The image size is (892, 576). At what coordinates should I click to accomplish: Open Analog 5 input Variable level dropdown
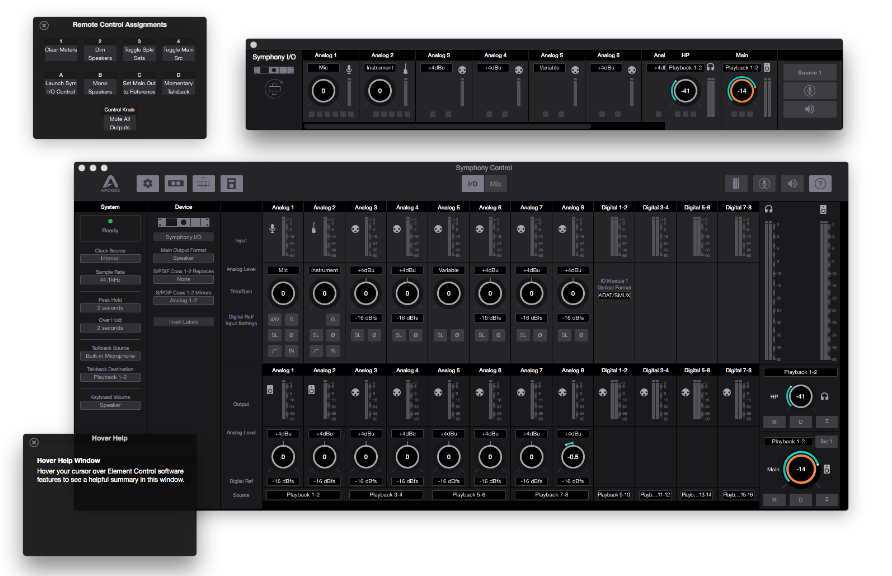point(447,270)
